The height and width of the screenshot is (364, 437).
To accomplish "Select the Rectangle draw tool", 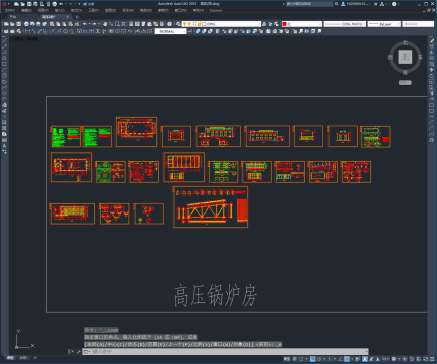I will (4, 64).
